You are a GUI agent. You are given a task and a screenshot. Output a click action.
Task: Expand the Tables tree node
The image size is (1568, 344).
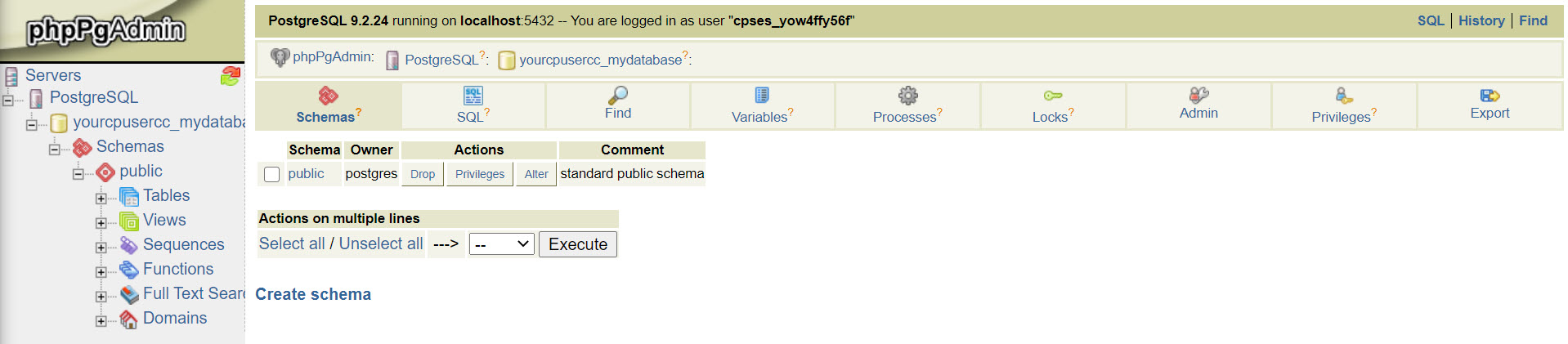[101, 198]
